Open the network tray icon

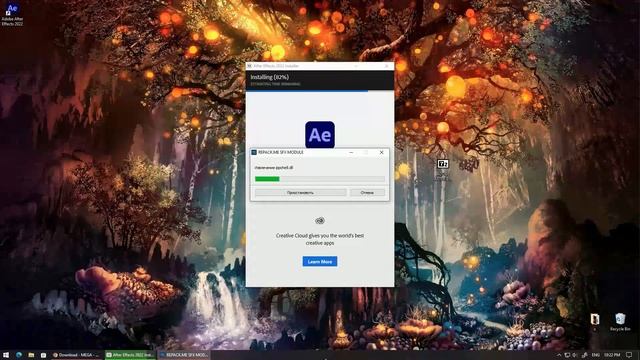567,355
